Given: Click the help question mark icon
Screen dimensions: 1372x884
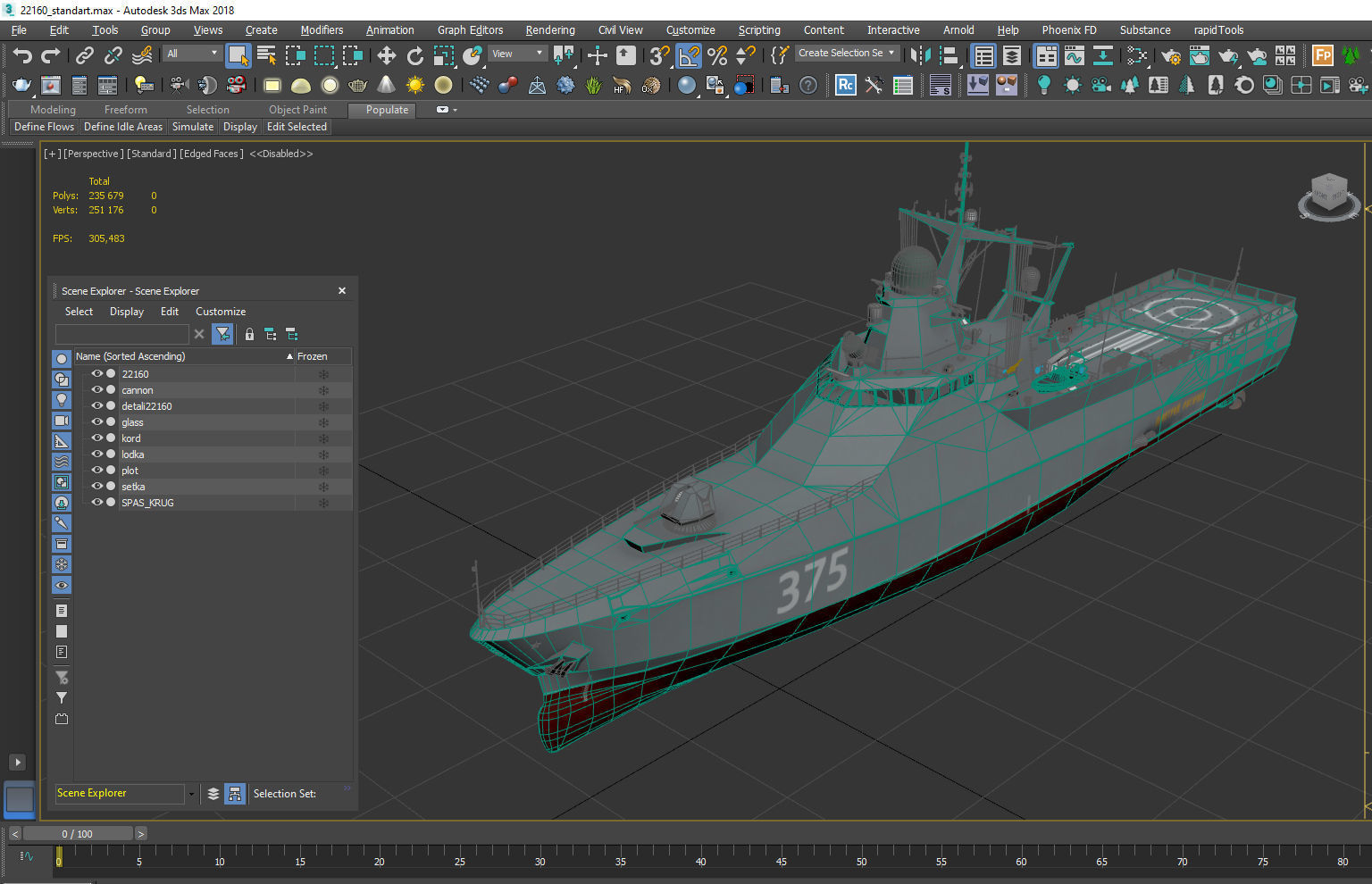Looking at the screenshot, I should pyautogui.click(x=808, y=86).
